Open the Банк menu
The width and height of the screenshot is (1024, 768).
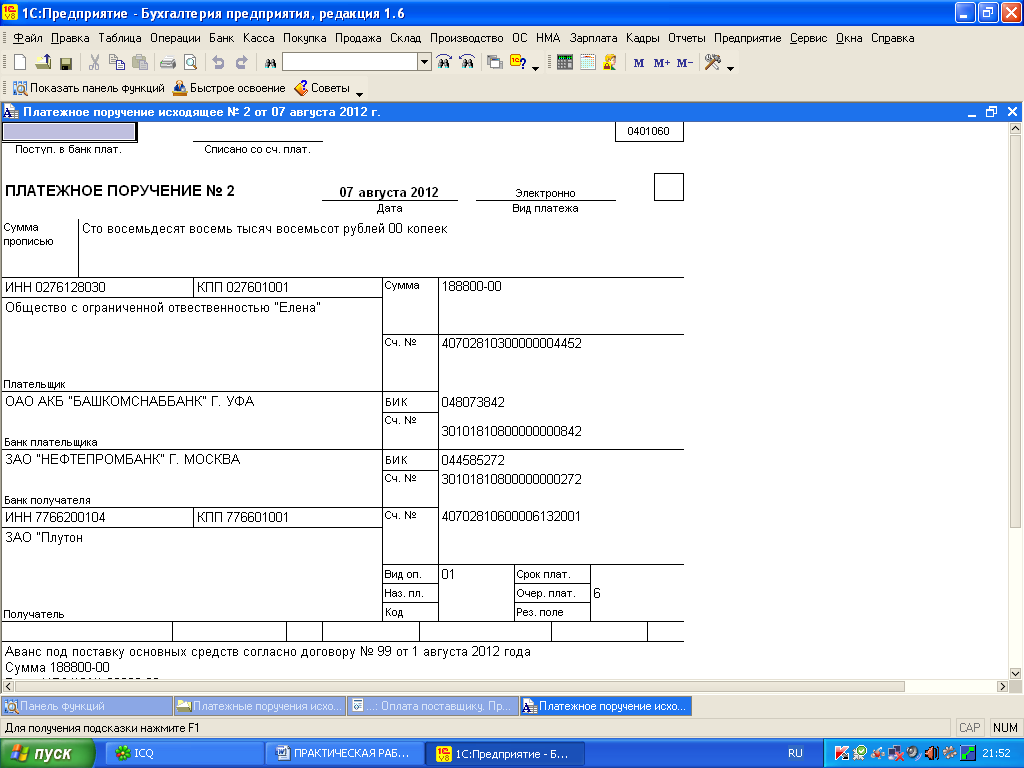pos(221,38)
